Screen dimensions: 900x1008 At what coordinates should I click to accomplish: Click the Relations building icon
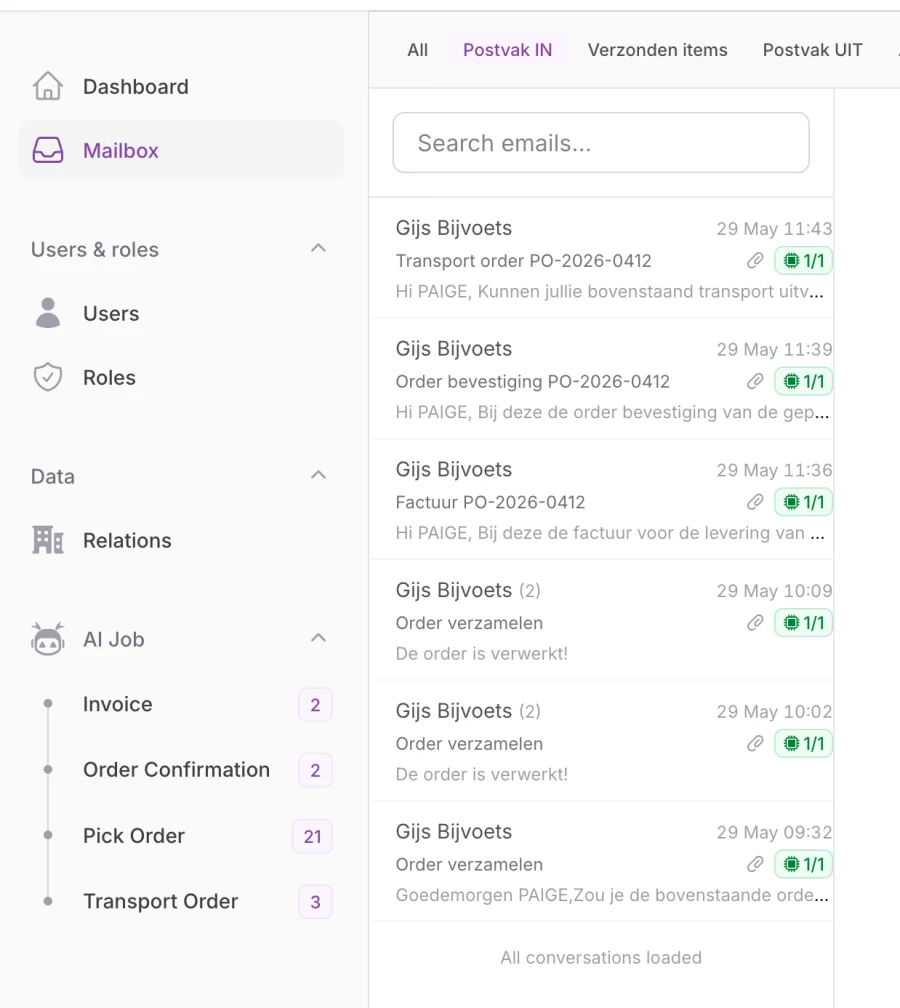[x=48, y=540]
